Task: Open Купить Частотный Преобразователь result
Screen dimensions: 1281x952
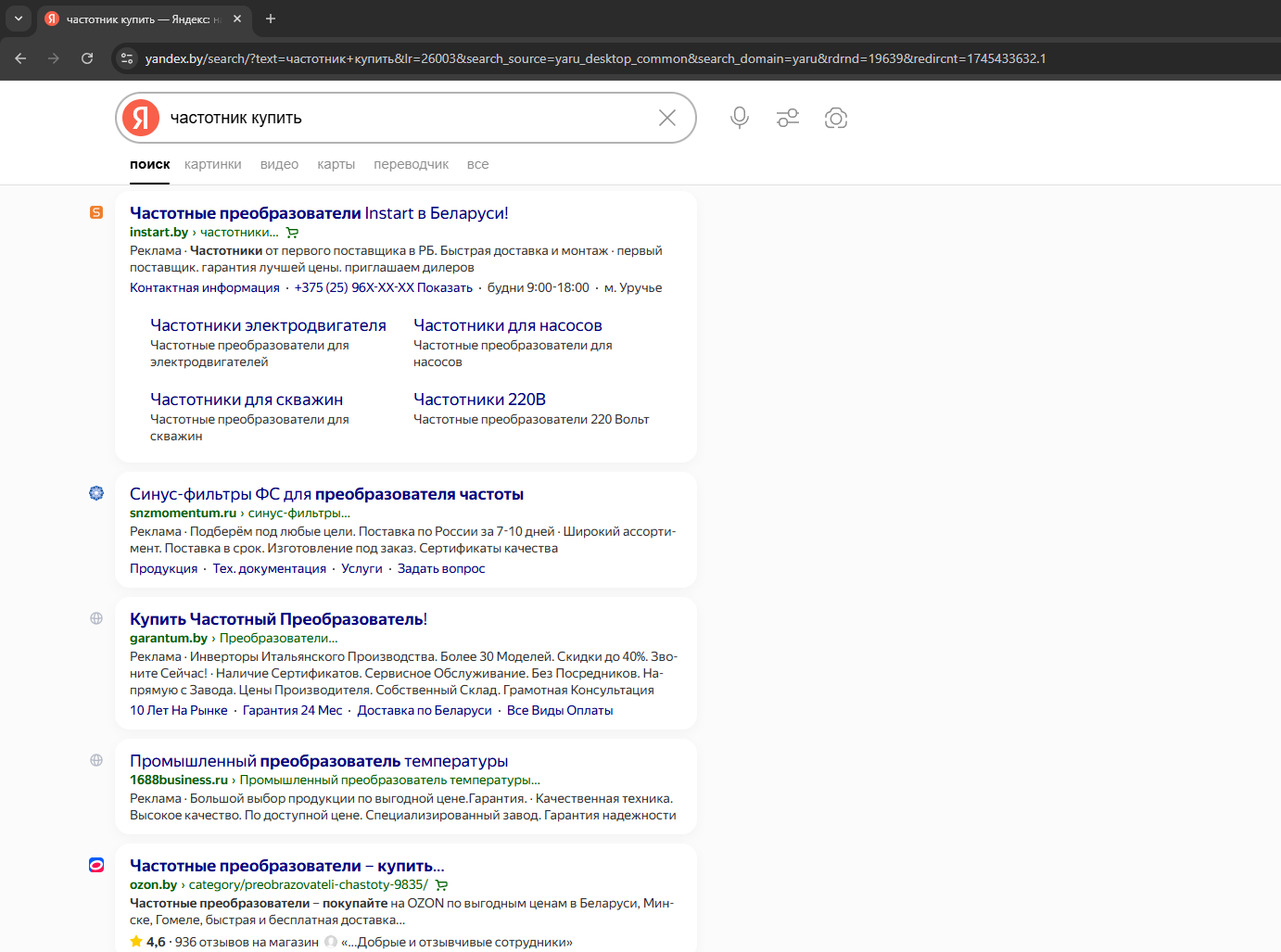Action: coord(278,618)
